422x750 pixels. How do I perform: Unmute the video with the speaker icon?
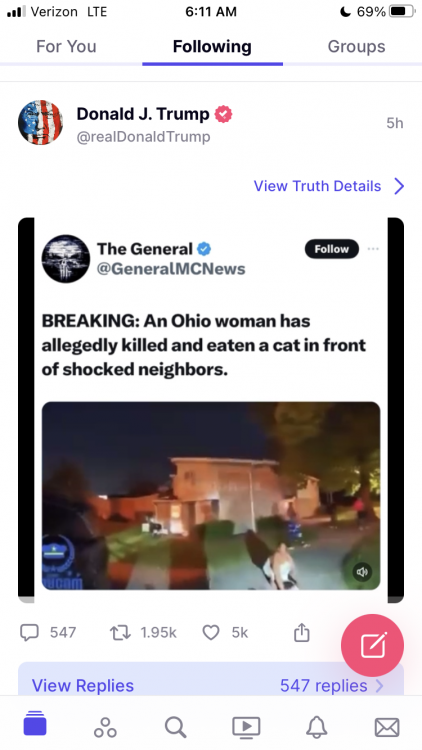click(362, 572)
